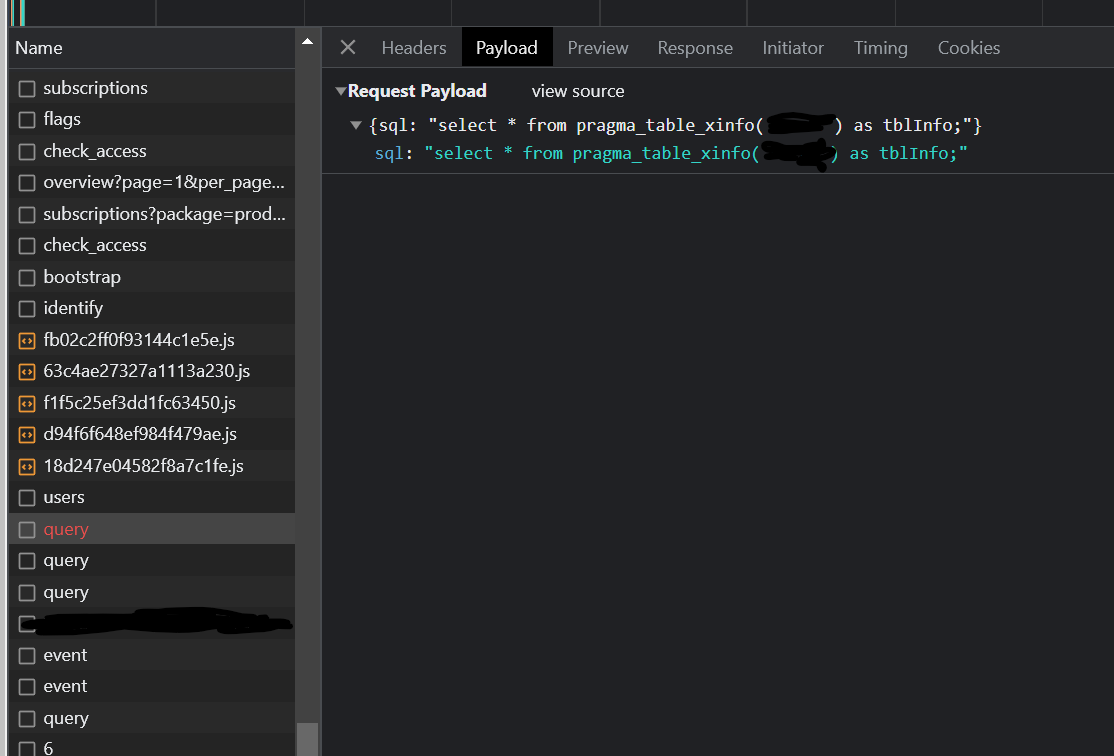Click the script icon of 63c4ae27327a1113a230.js

tap(27, 372)
